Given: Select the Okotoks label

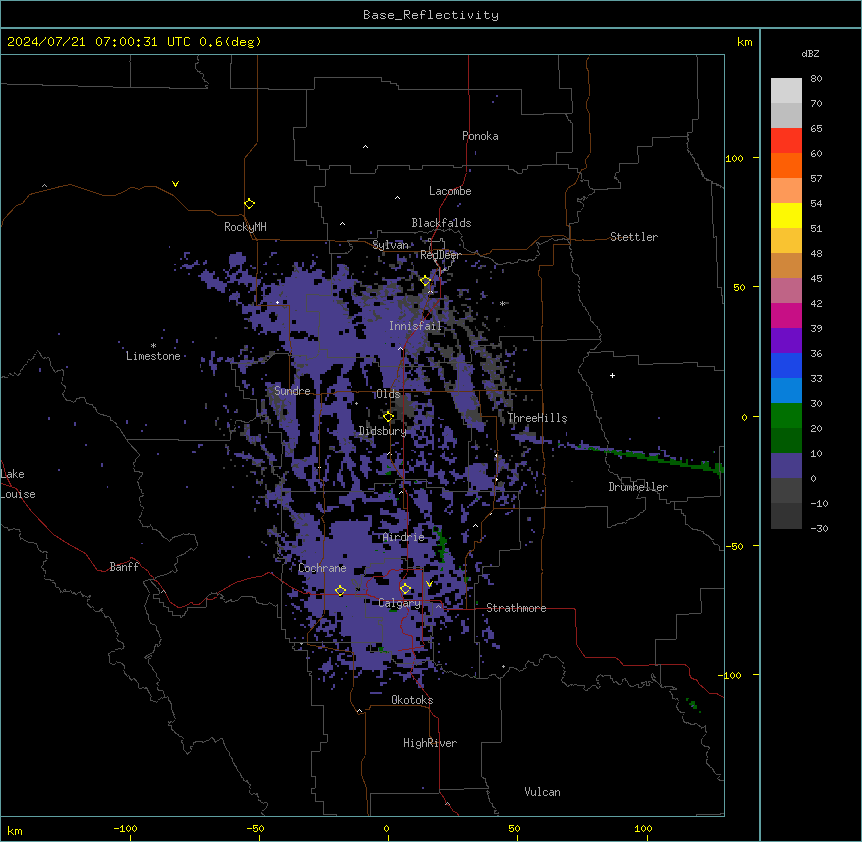Looking at the screenshot, I should 412,700.
